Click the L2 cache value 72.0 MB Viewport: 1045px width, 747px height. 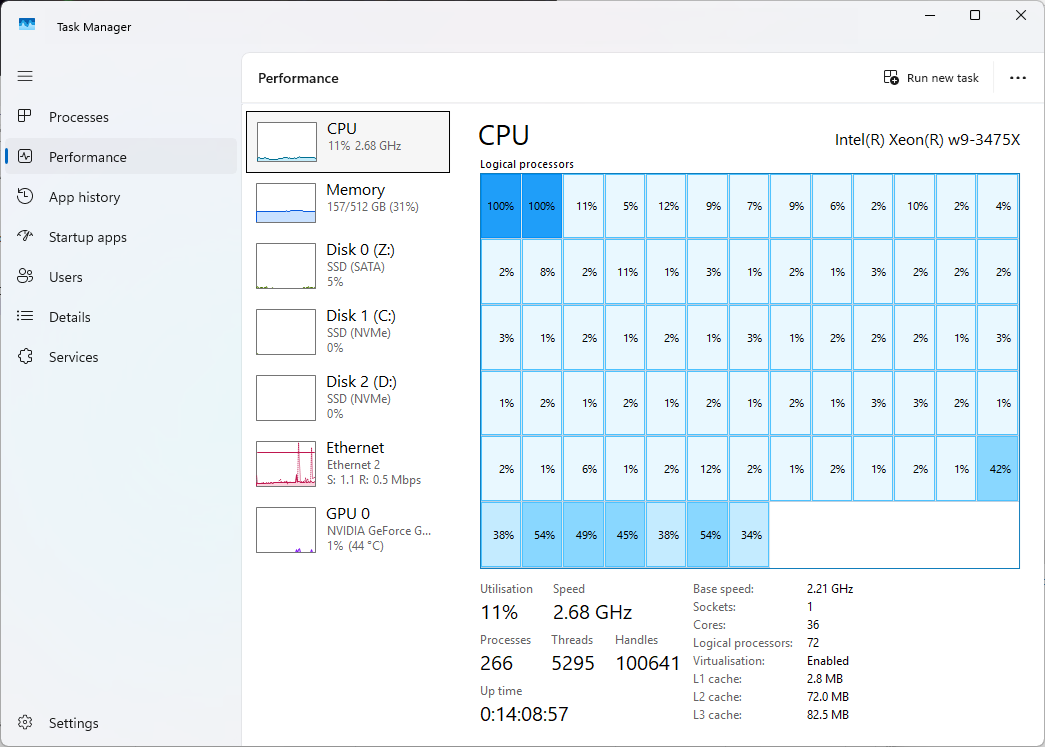tap(828, 697)
